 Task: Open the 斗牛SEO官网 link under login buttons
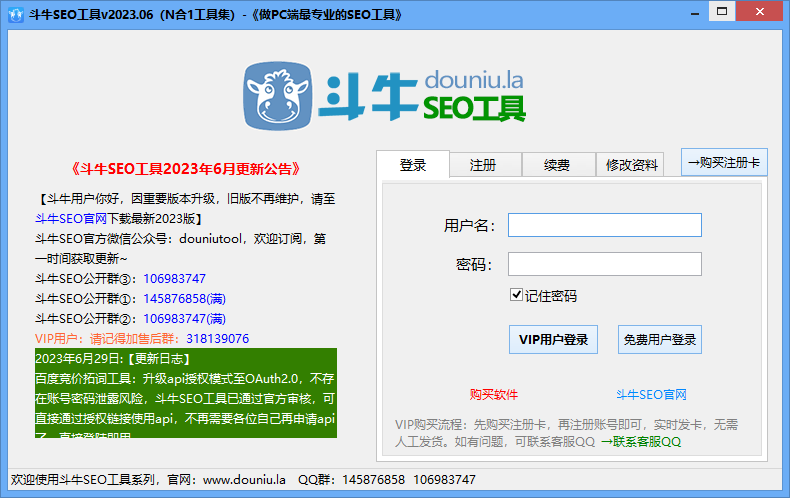[651, 395]
